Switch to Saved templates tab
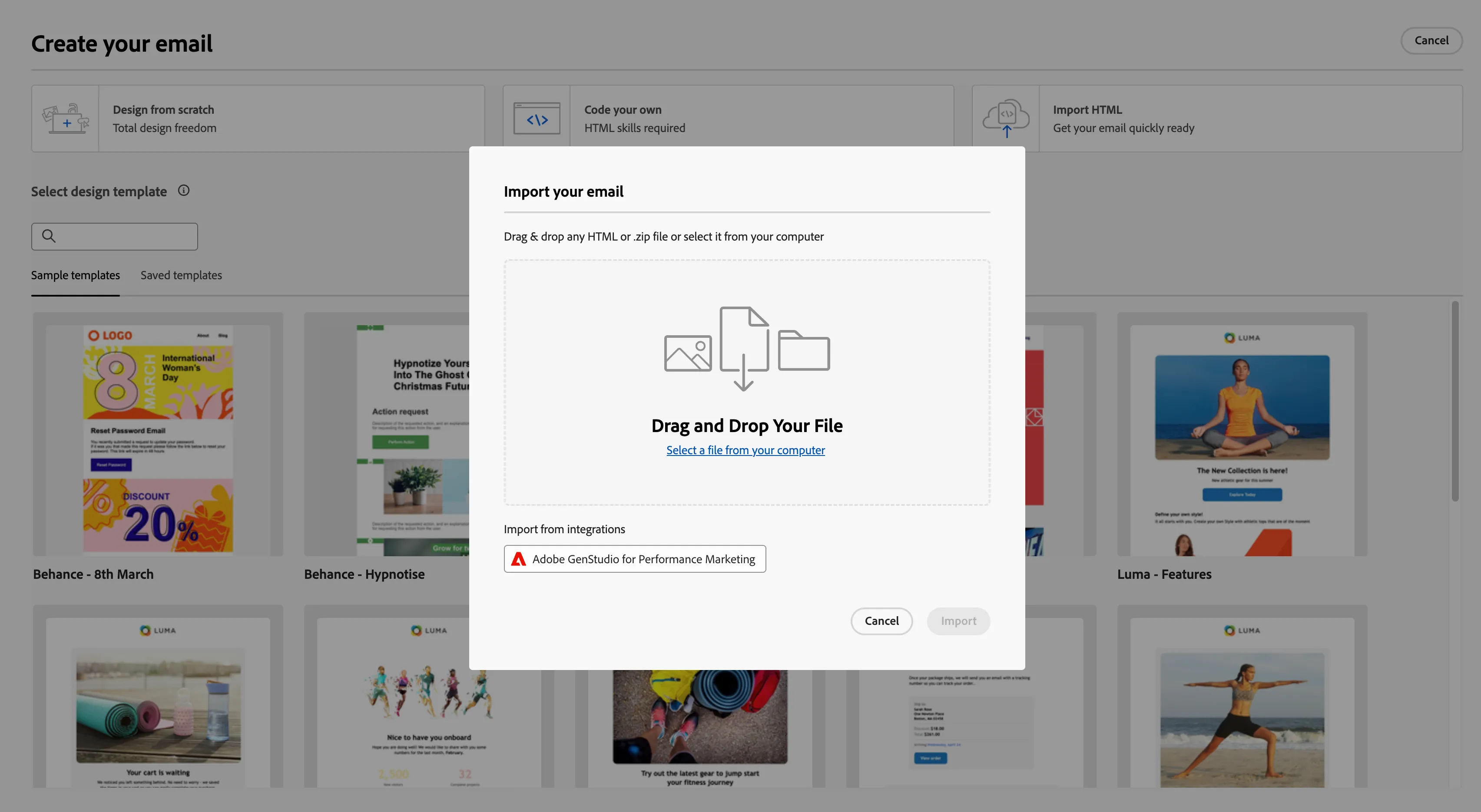This screenshot has height=812, width=1481. click(x=181, y=275)
